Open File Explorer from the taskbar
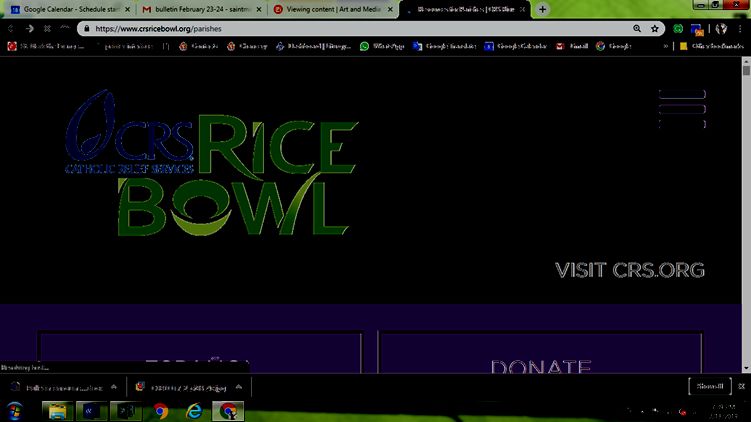 tap(57, 411)
